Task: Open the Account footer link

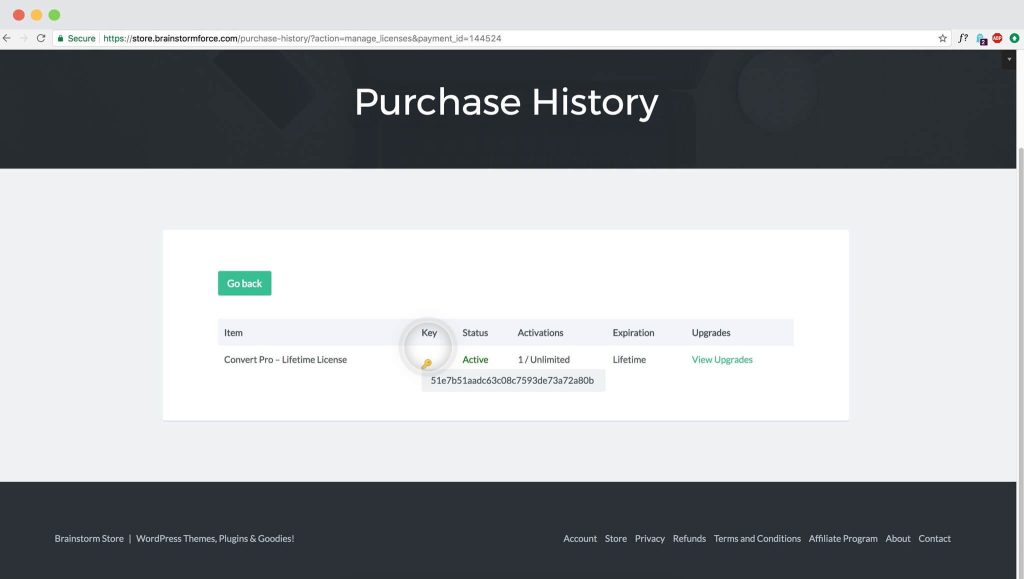Action: coord(580,539)
